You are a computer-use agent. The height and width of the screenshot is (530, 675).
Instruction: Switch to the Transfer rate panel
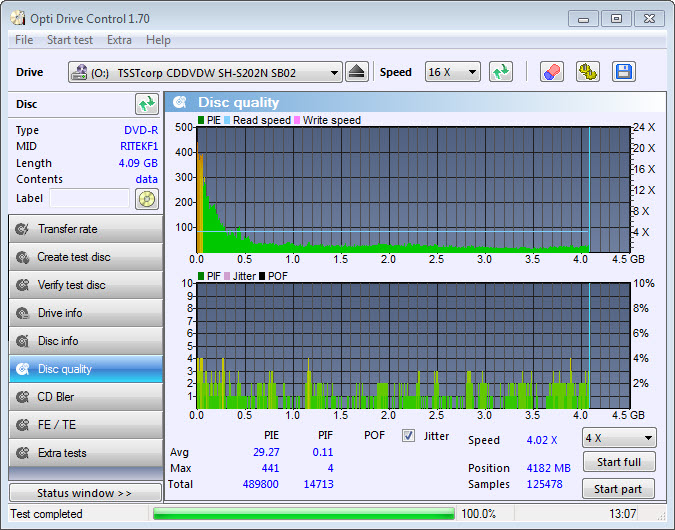click(86, 229)
